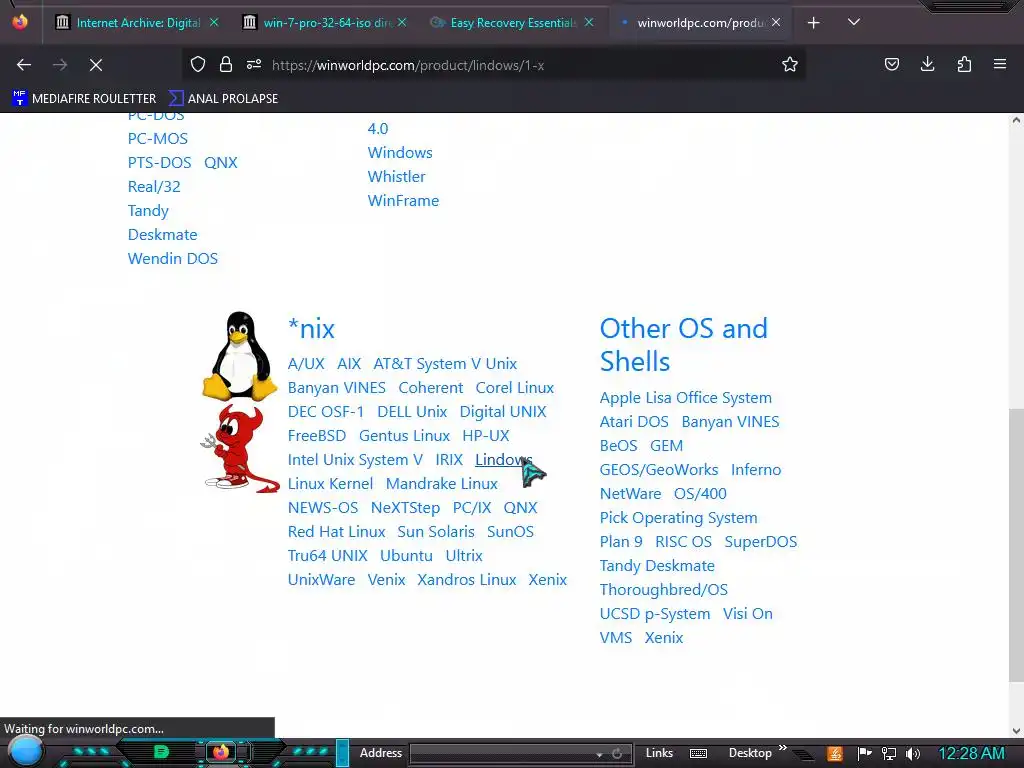Open the Red Hat Linux link
1024x768 pixels.
(336, 532)
